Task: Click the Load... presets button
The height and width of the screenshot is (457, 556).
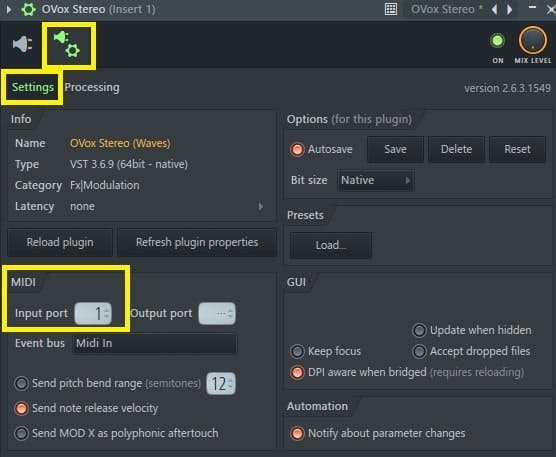Action: (x=330, y=245)
